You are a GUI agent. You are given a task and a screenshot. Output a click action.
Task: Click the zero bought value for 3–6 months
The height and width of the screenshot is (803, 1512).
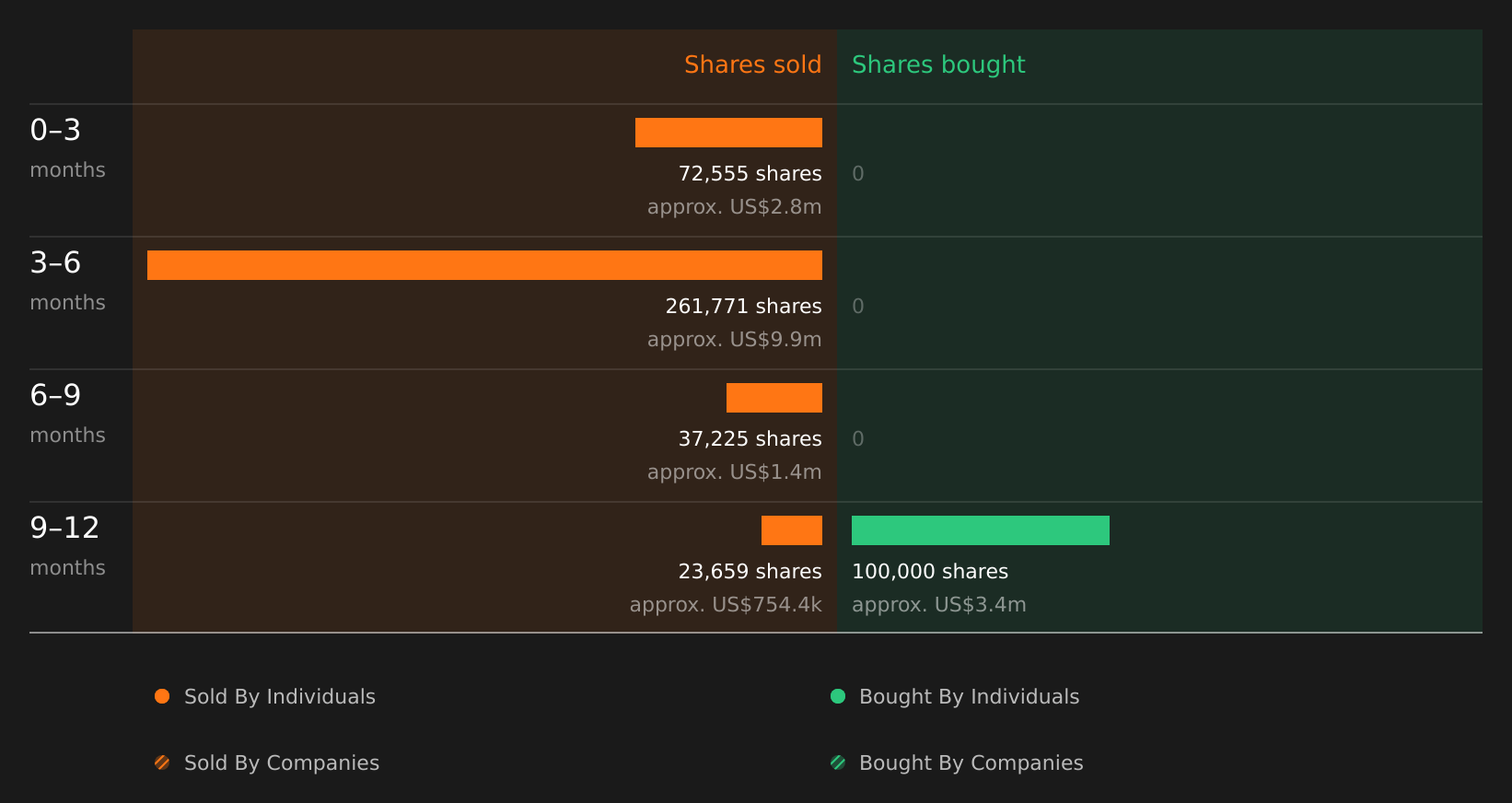point(858,306)
